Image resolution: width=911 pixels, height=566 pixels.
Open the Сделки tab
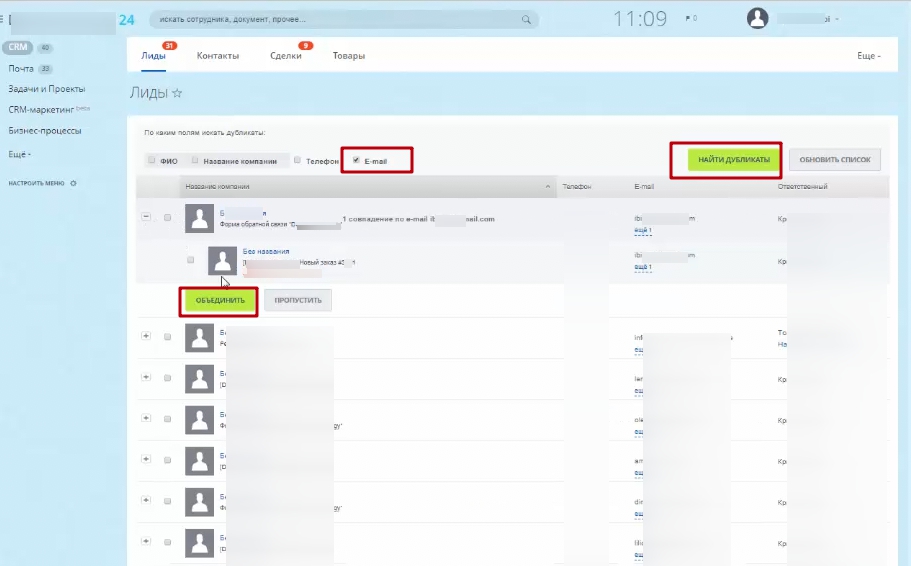coord(286,56)
